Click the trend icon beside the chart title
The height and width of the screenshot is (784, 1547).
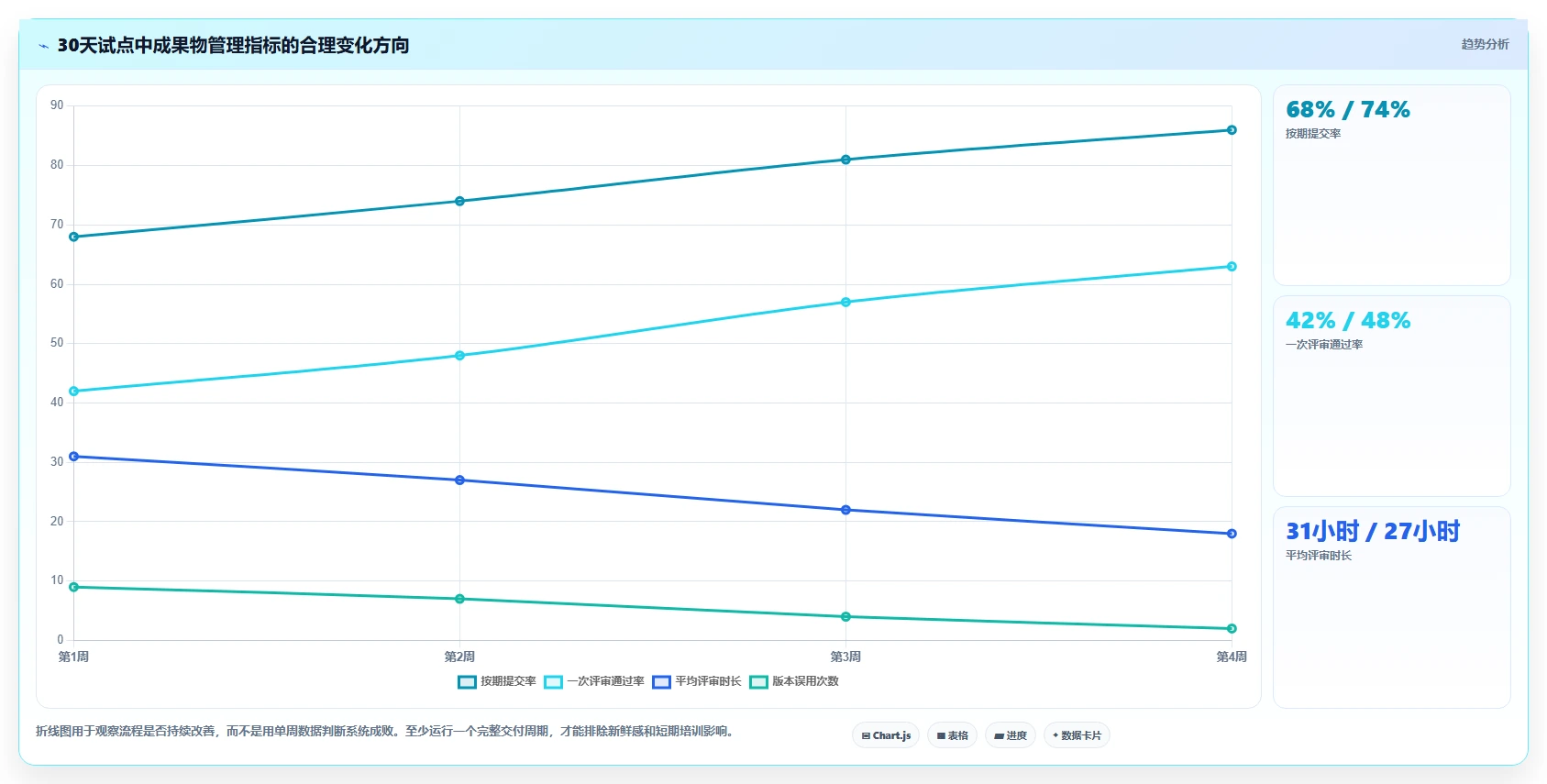point(43,46)
